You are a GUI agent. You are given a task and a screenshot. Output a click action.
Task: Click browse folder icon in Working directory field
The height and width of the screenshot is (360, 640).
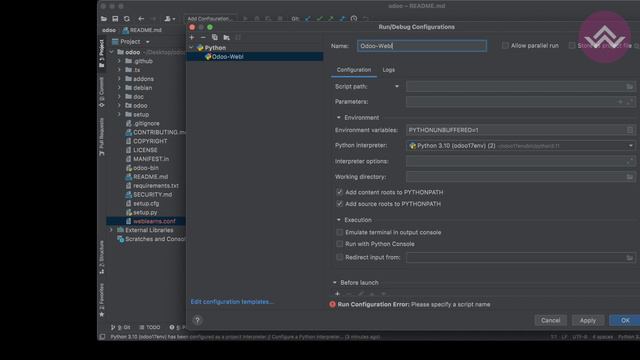click(629, 177)
